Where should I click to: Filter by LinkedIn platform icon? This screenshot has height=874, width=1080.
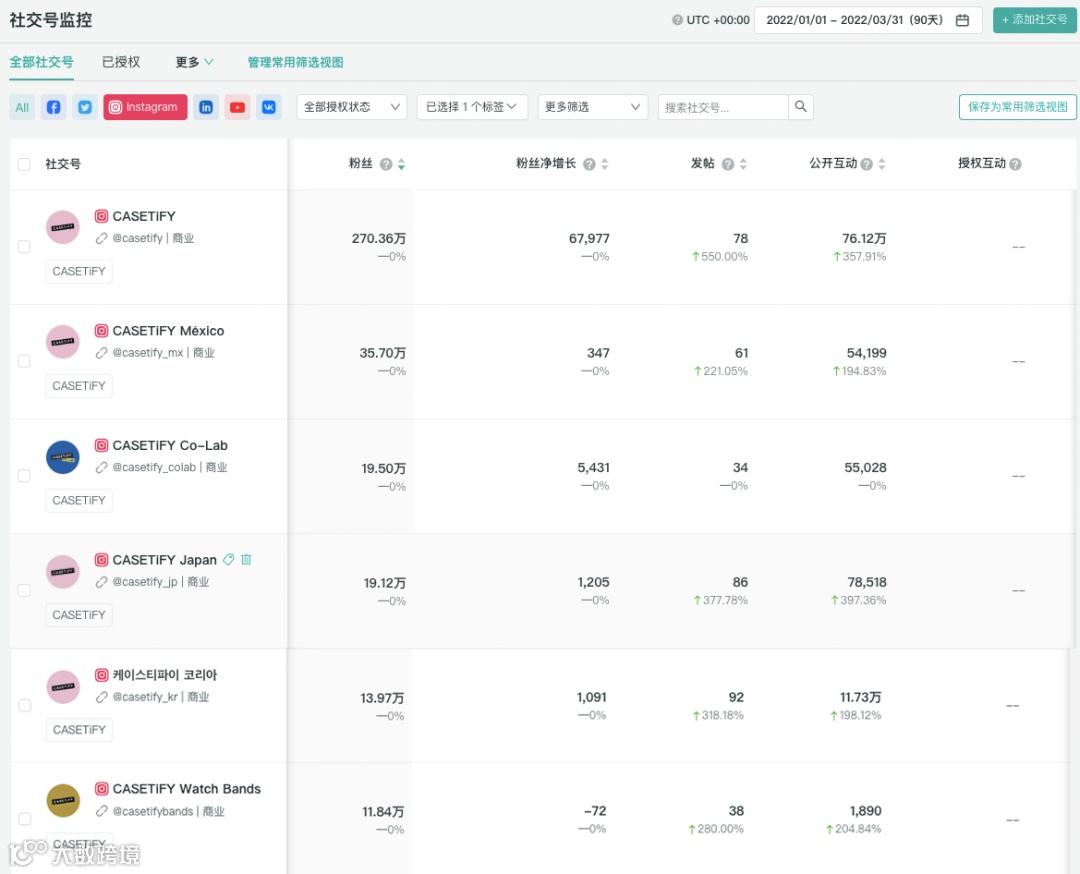click(x=206, y=107)
